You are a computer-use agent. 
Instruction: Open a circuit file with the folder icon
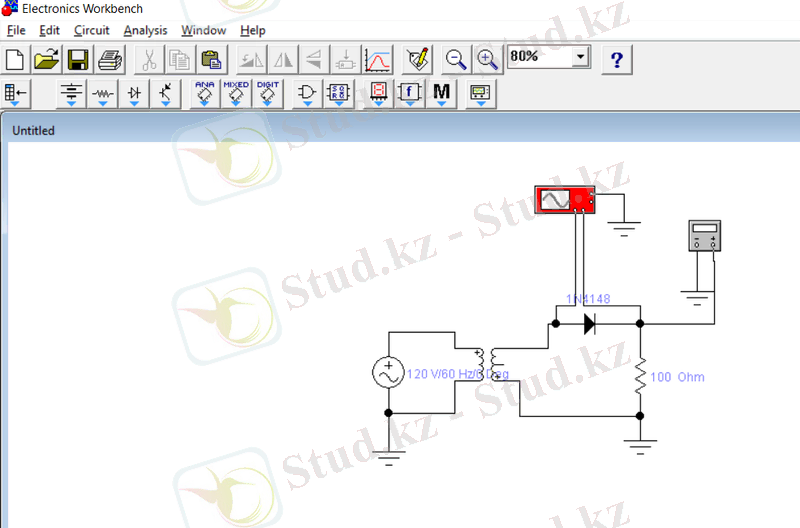click(x=46, y=60)
